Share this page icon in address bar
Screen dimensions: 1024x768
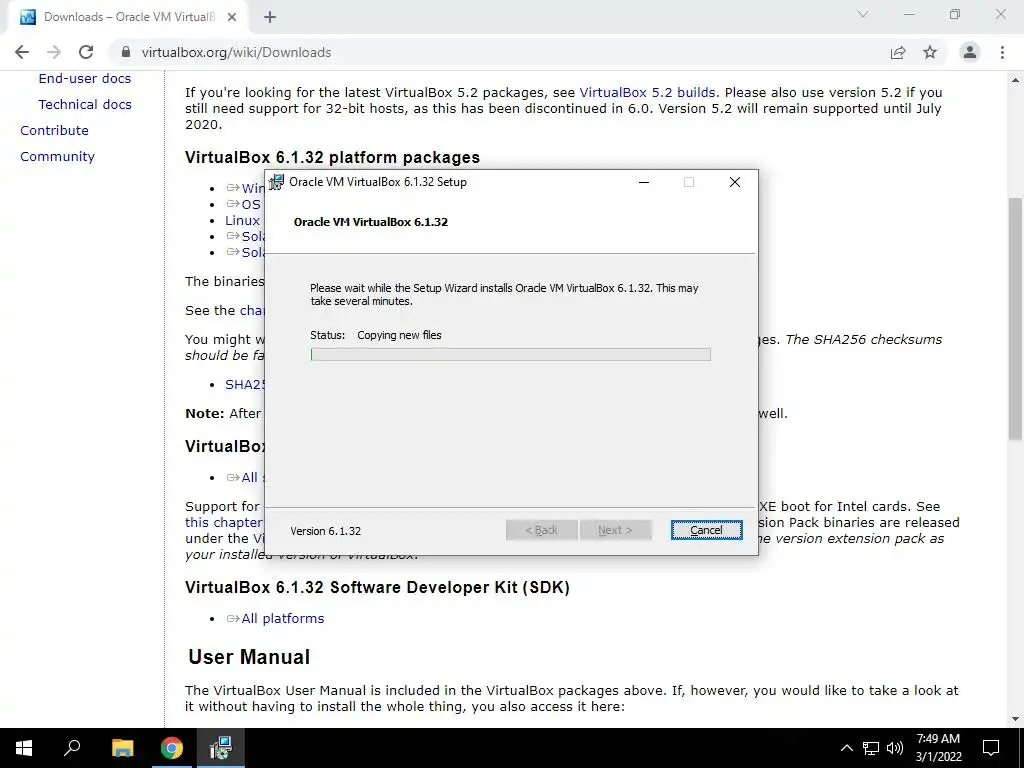coord(898,52)
